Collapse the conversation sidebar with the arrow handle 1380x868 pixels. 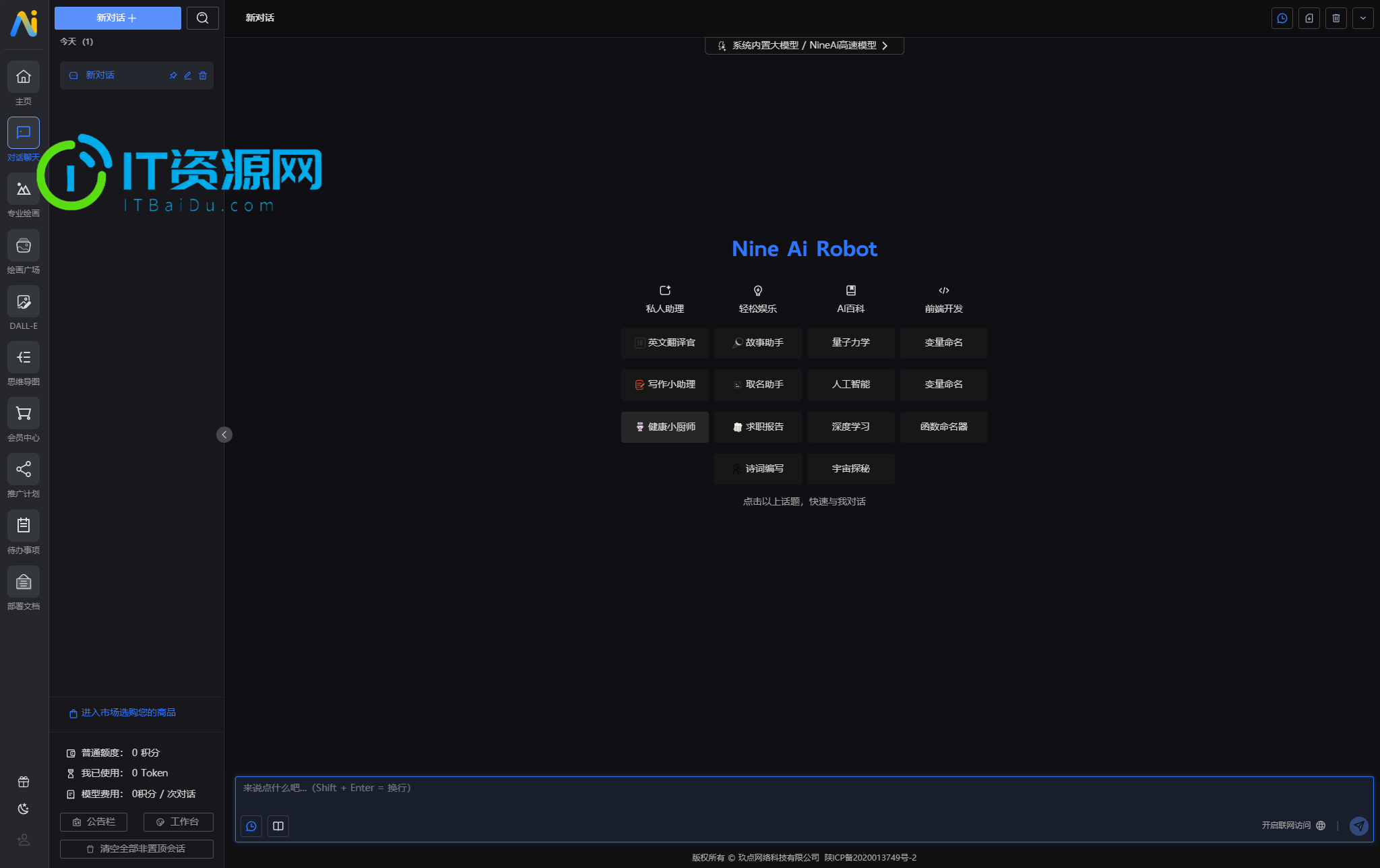tap(224, 435)
